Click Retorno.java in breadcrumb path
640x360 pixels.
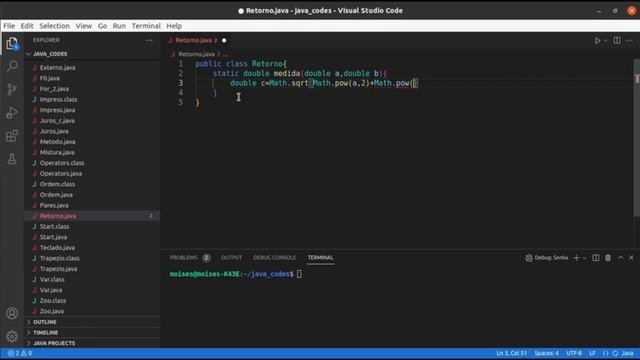tap(196, 54)
